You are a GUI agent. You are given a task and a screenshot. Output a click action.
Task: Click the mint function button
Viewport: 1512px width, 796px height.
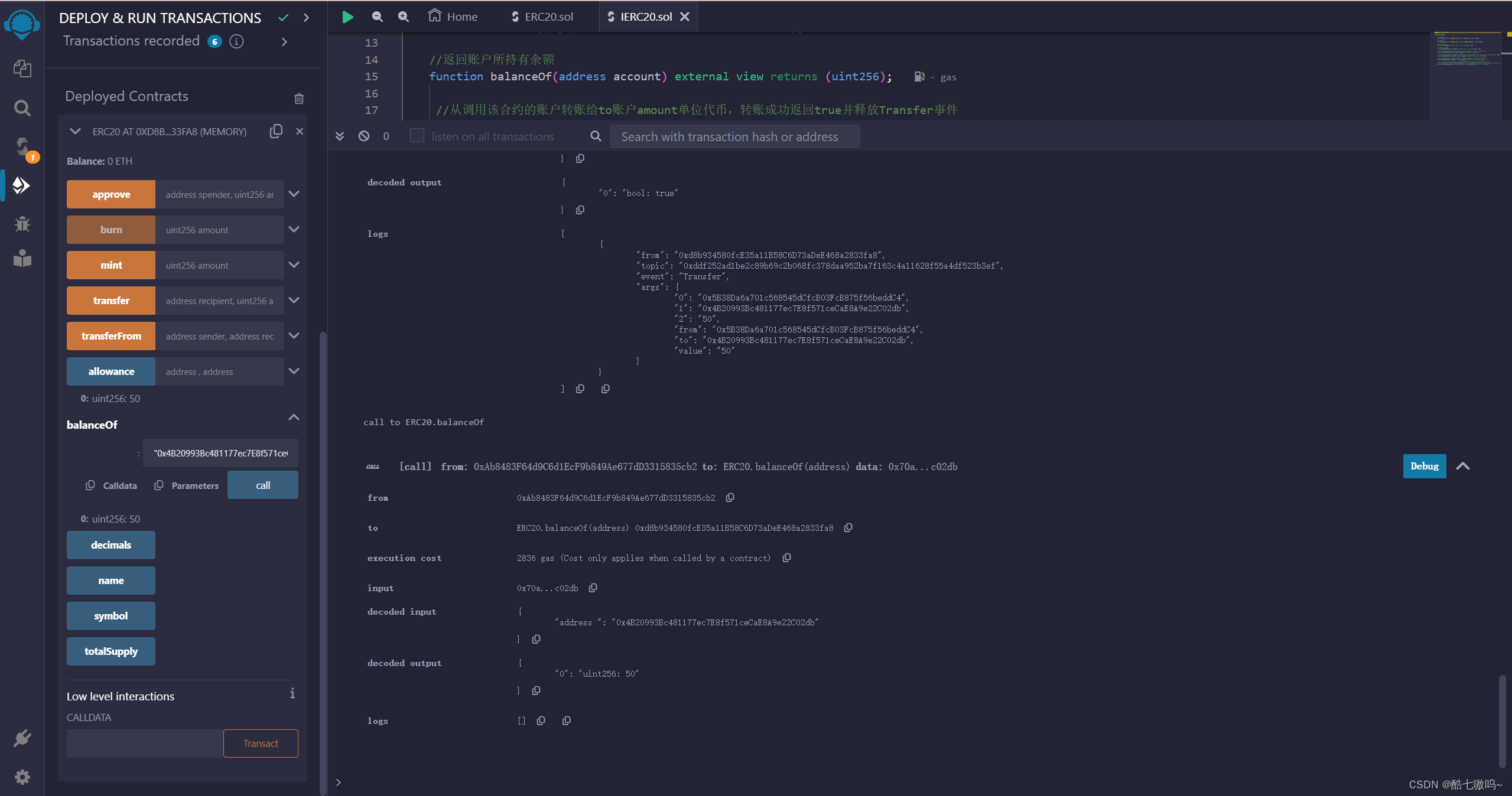(x=111, y=265)
